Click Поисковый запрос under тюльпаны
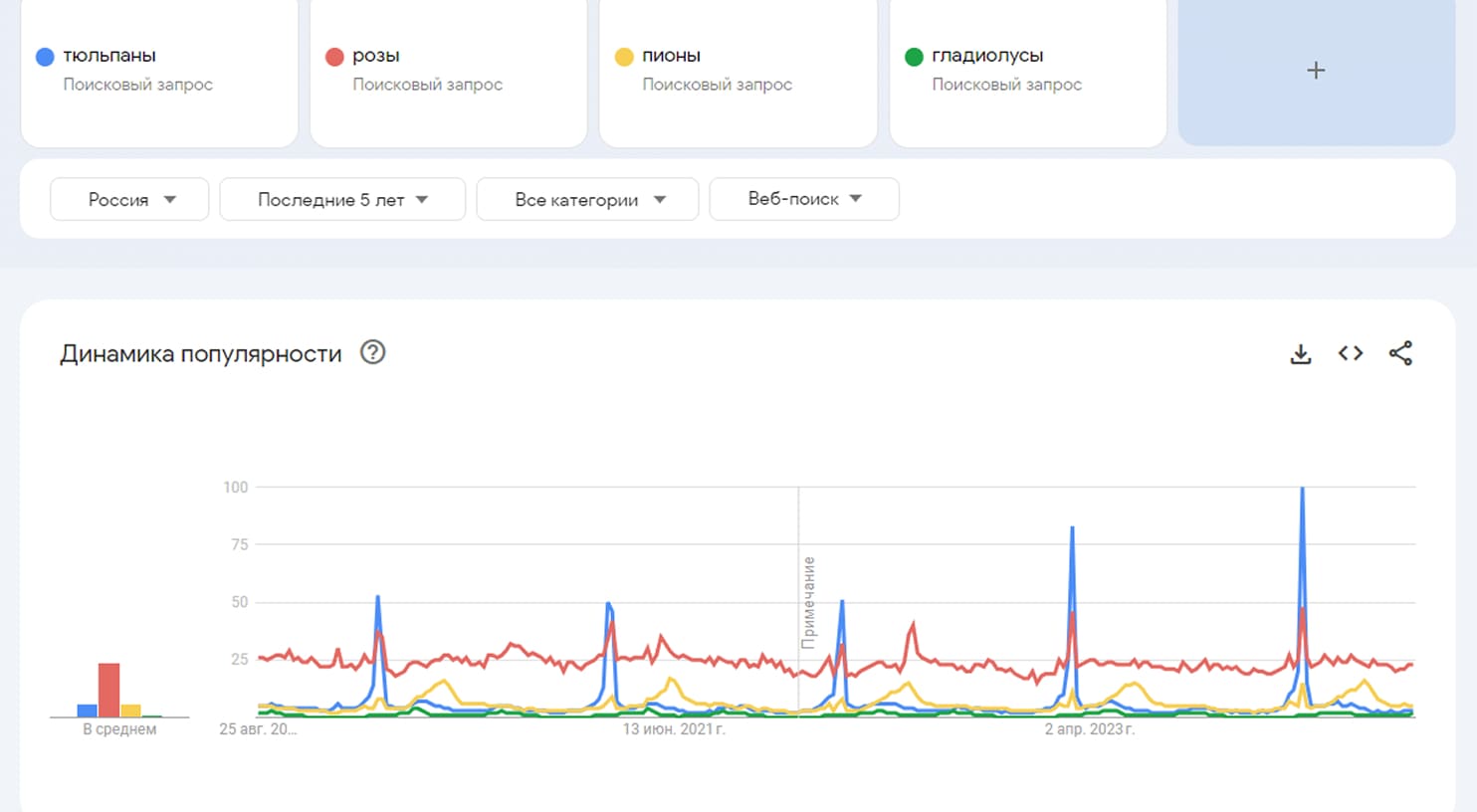 (x=138, y=85)
